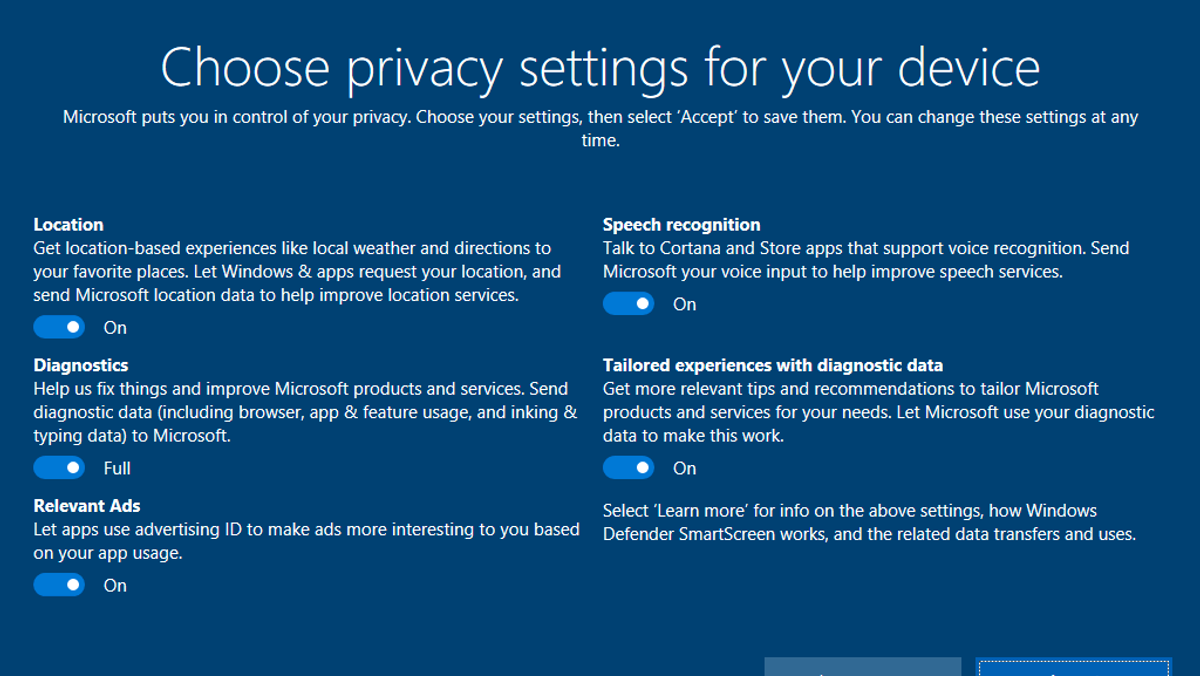Select the Diagnostics section heading
The height and width of the screenshot is (676, 1200).
pyautogui.click(x=81, y=365)
